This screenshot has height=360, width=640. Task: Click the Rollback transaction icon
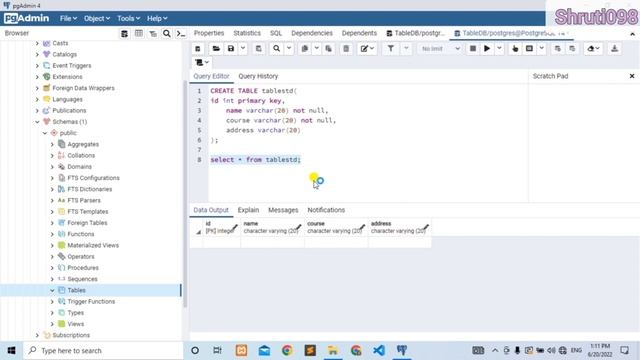click(572, 49)
